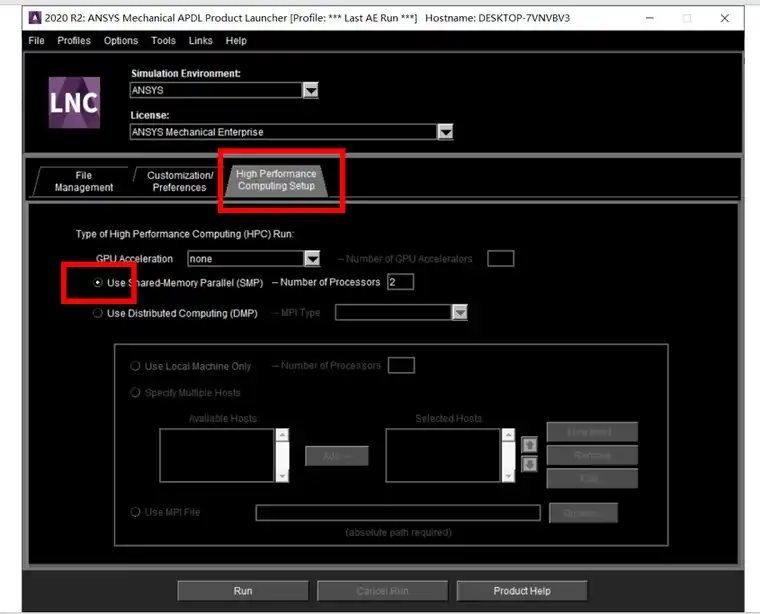Viewport: 760px width, 614px height.
Task: Click Selected Hosts scrollbar up arrow
Action: click(508, 435)
